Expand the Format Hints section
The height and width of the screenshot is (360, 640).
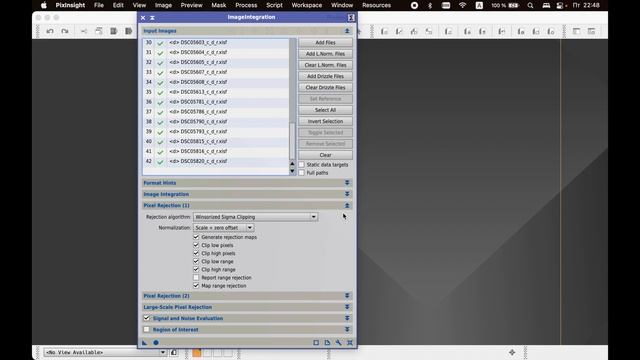(x=347, y=183)
